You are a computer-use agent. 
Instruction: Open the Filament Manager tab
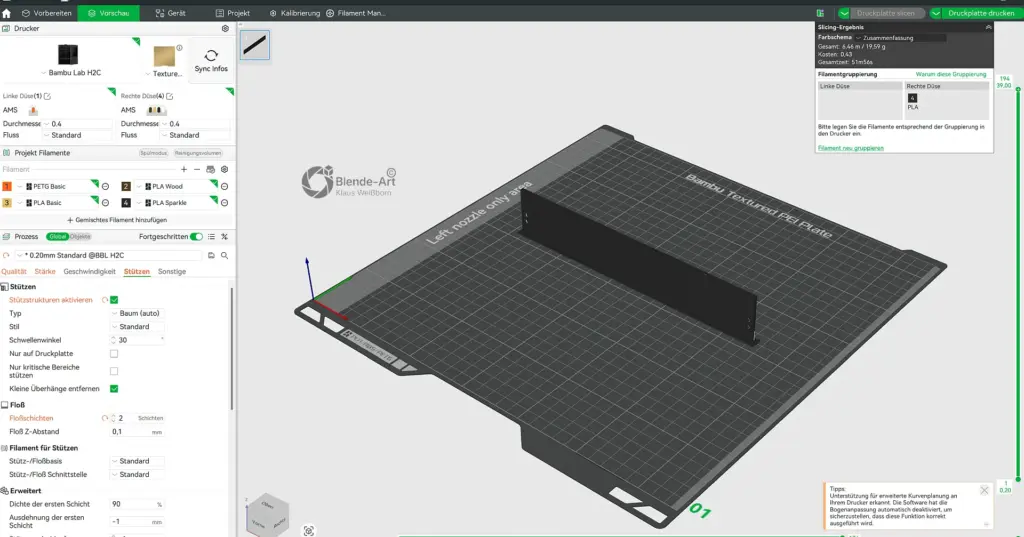pyautogui.click(x=355, y=13)
